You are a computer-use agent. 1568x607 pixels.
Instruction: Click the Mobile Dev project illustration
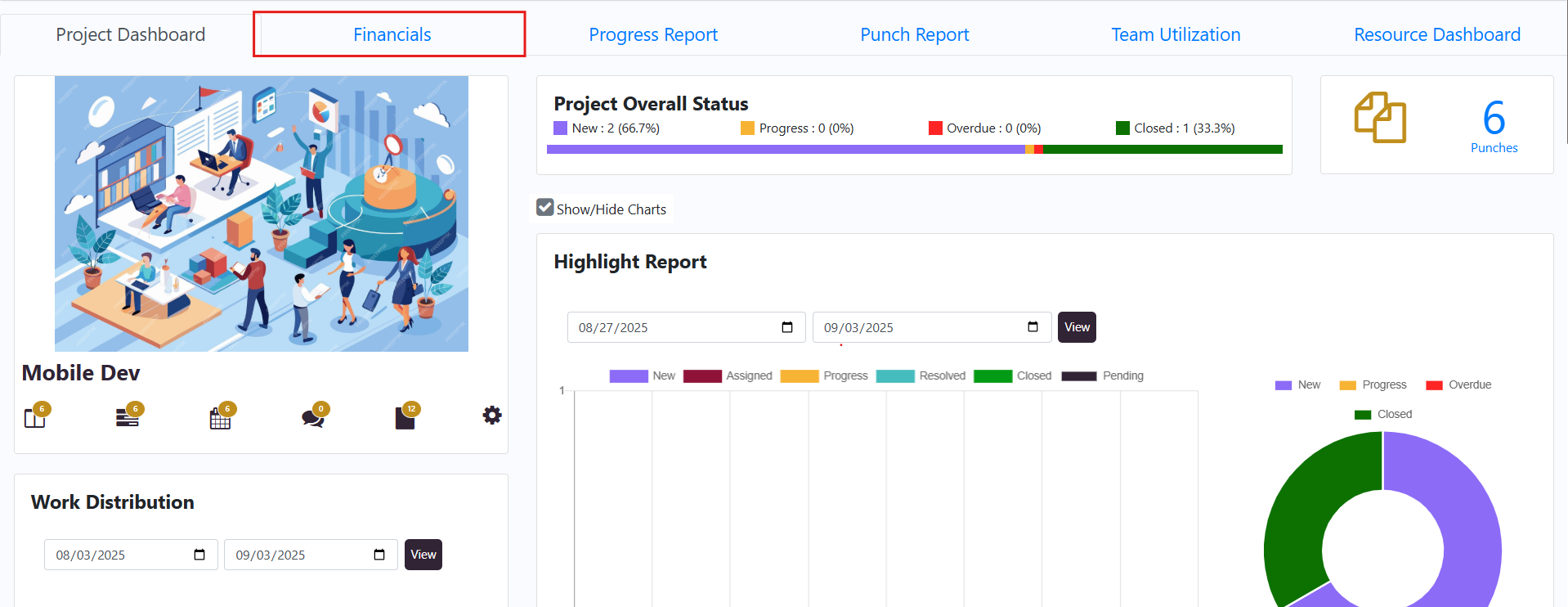coord(262,214)
